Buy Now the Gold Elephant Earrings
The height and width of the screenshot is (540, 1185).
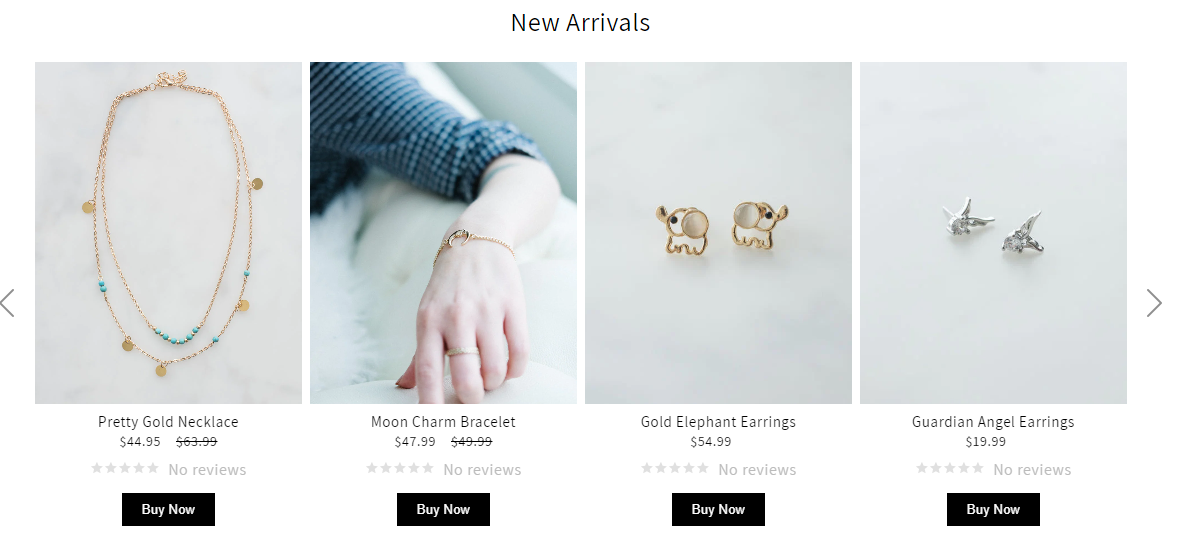click(719, 509)
